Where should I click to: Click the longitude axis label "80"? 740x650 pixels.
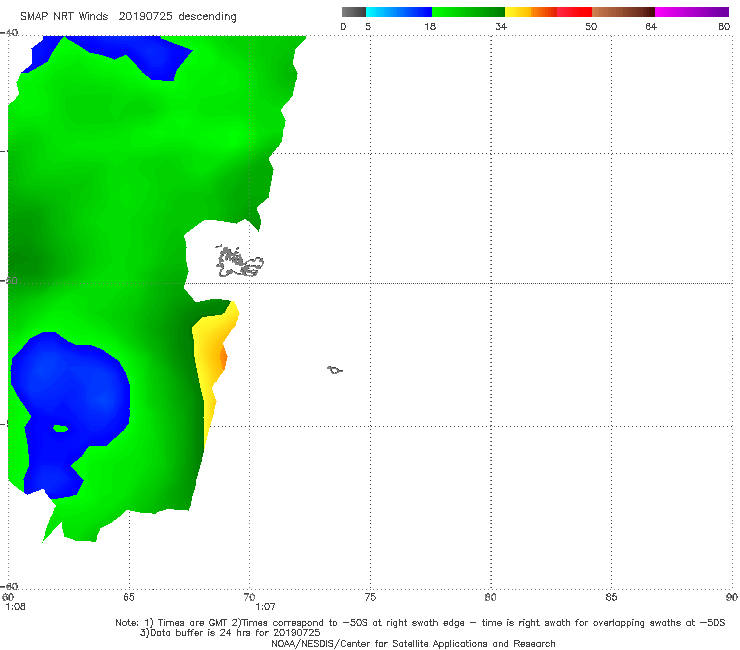point(491,598)
